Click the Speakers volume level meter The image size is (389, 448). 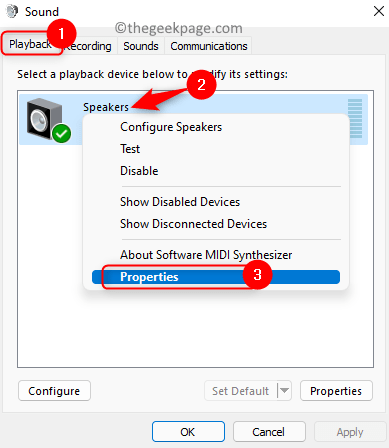tap(355, 118)
